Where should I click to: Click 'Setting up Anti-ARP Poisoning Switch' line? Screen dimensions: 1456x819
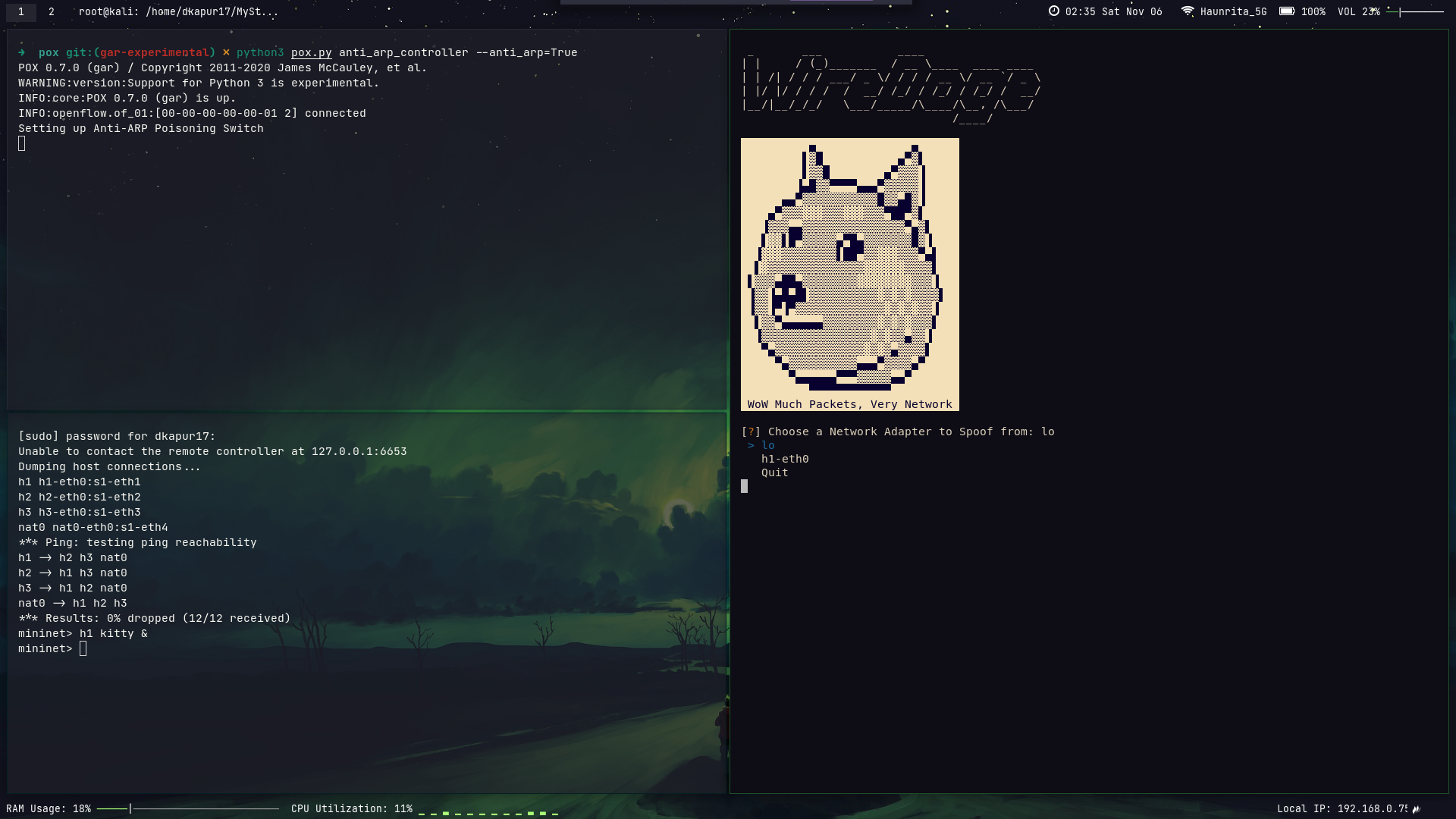click(x=141, y=129)
